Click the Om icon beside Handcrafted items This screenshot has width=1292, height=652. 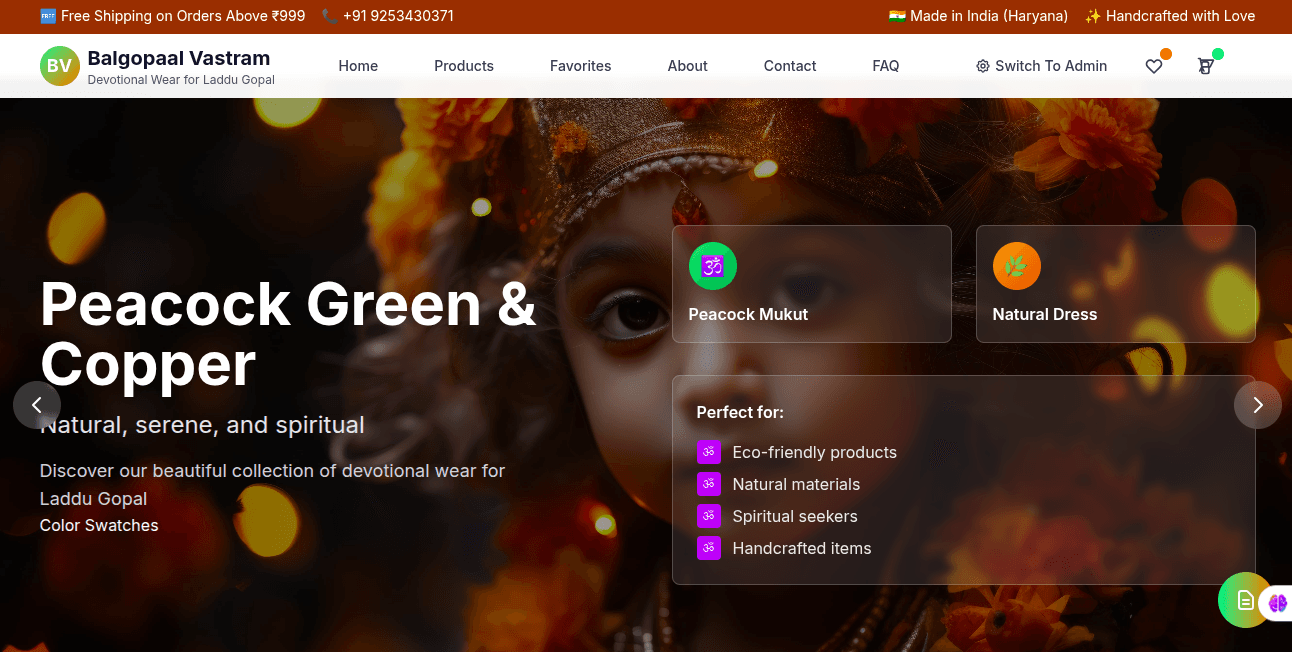coord(709,548)
